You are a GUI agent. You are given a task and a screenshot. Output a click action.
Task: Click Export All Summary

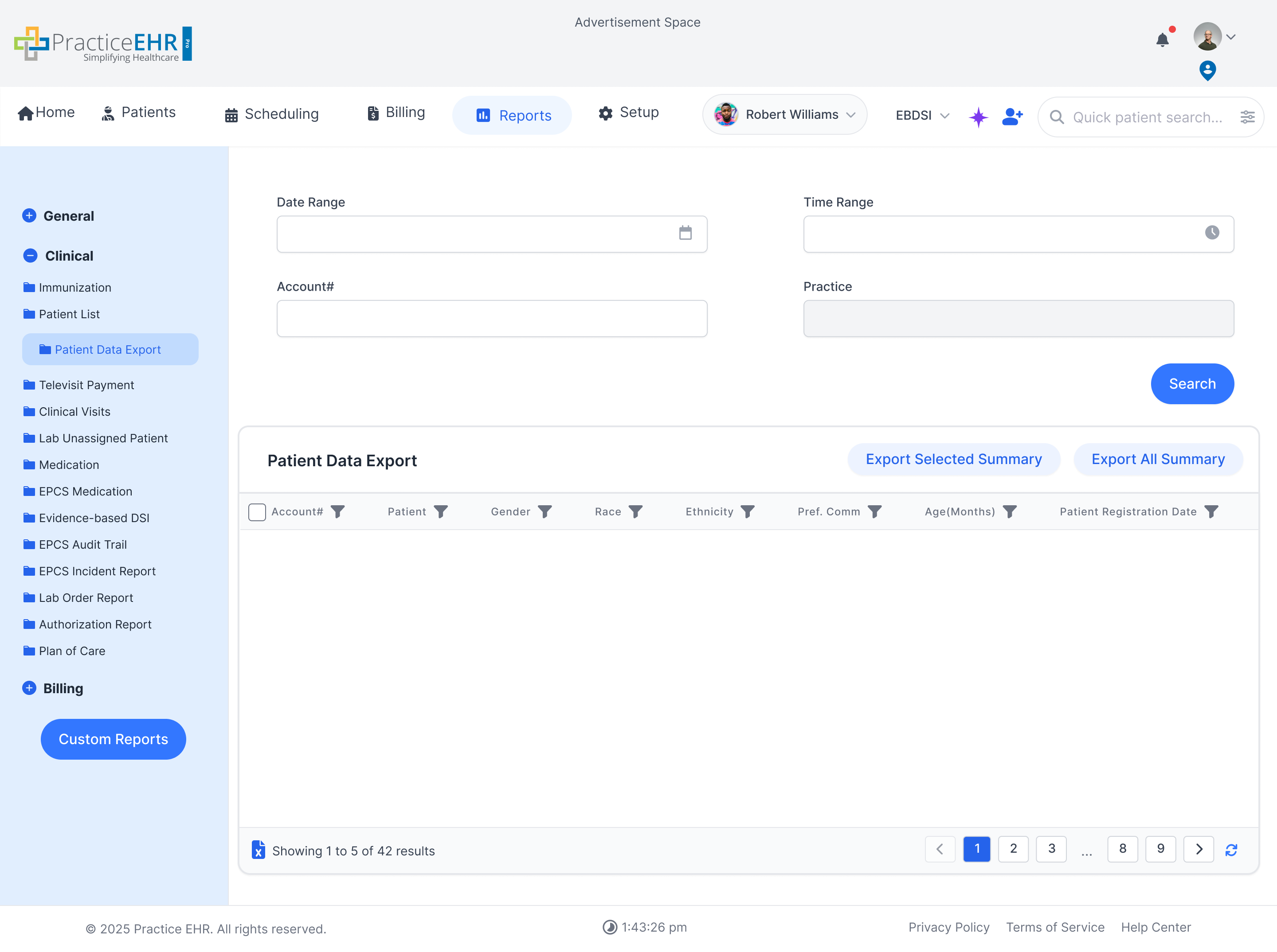(x=1158, y=459)
